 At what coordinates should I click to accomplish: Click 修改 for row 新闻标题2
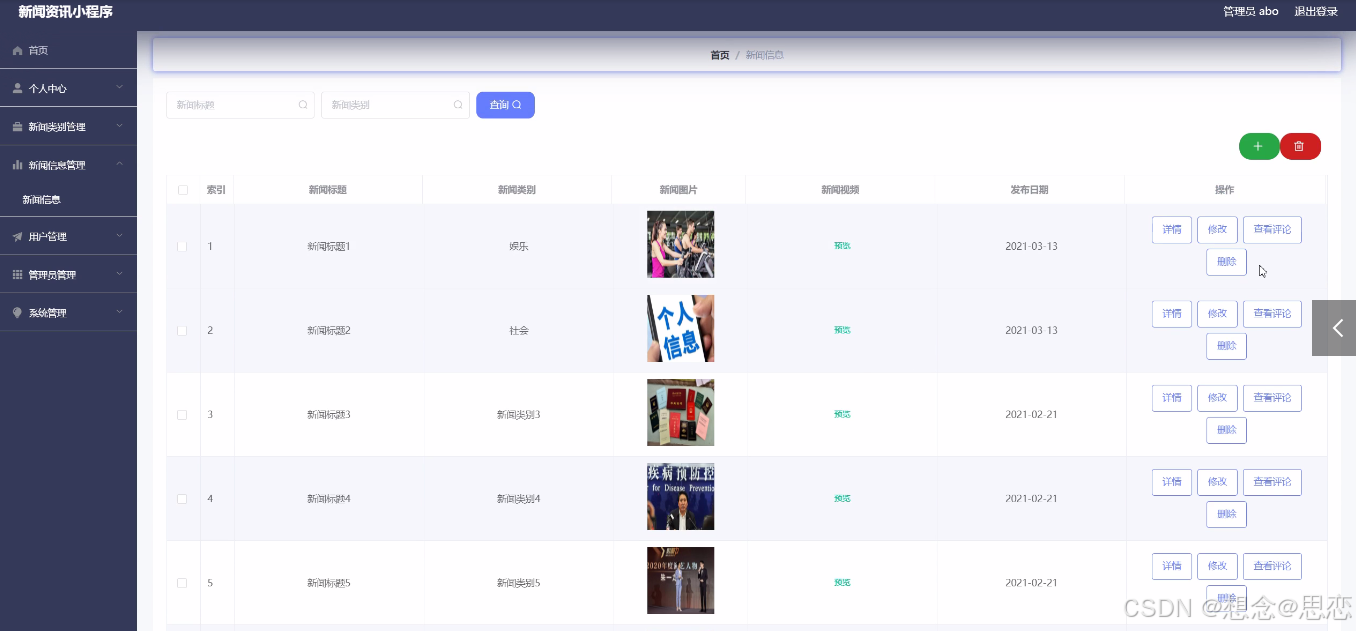[x=1217, y=314]
